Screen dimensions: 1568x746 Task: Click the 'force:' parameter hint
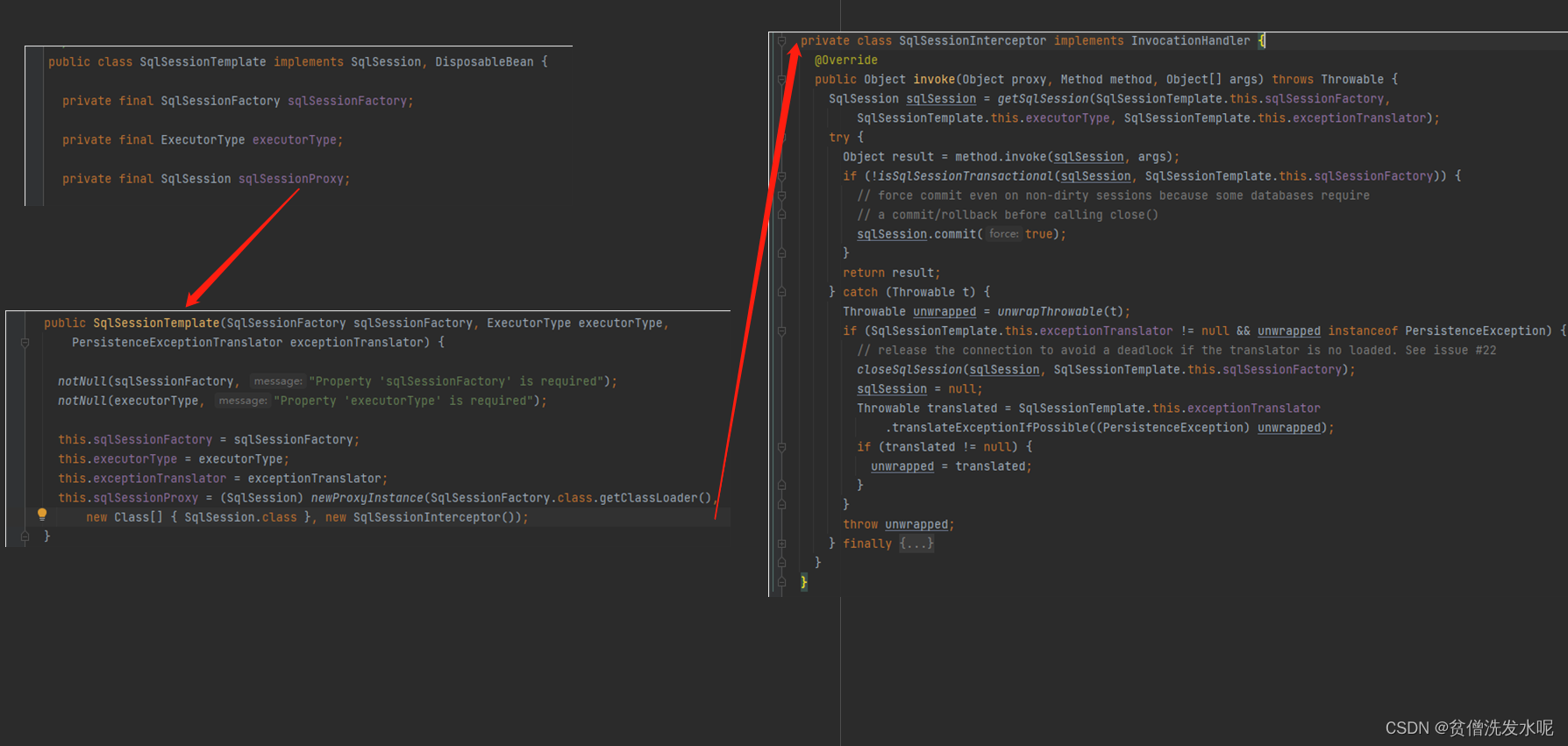coord(1003,234)
